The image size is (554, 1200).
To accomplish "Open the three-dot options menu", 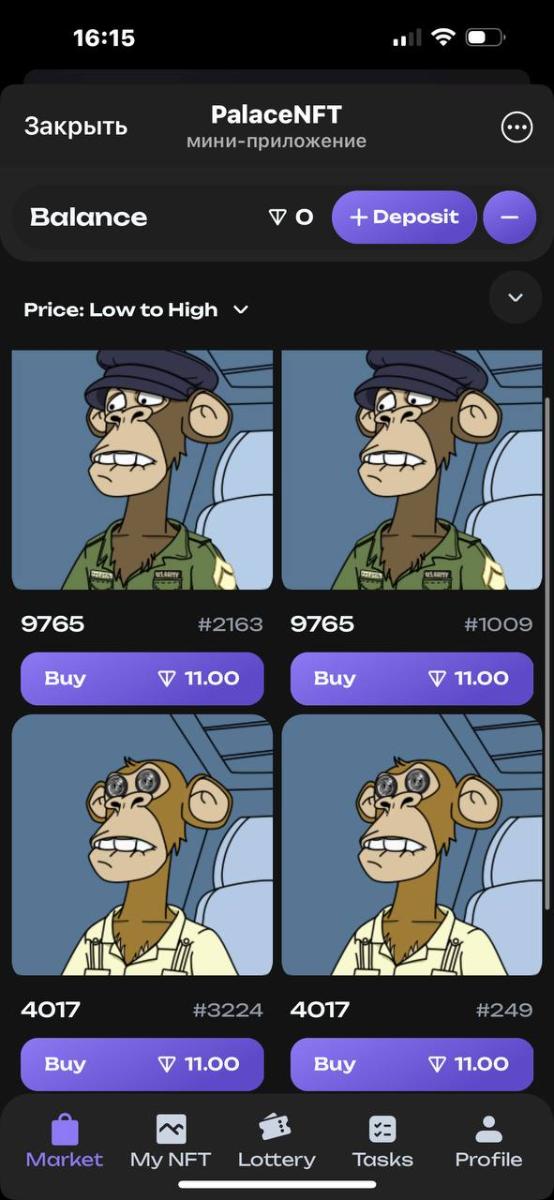I will click(516, 127).
